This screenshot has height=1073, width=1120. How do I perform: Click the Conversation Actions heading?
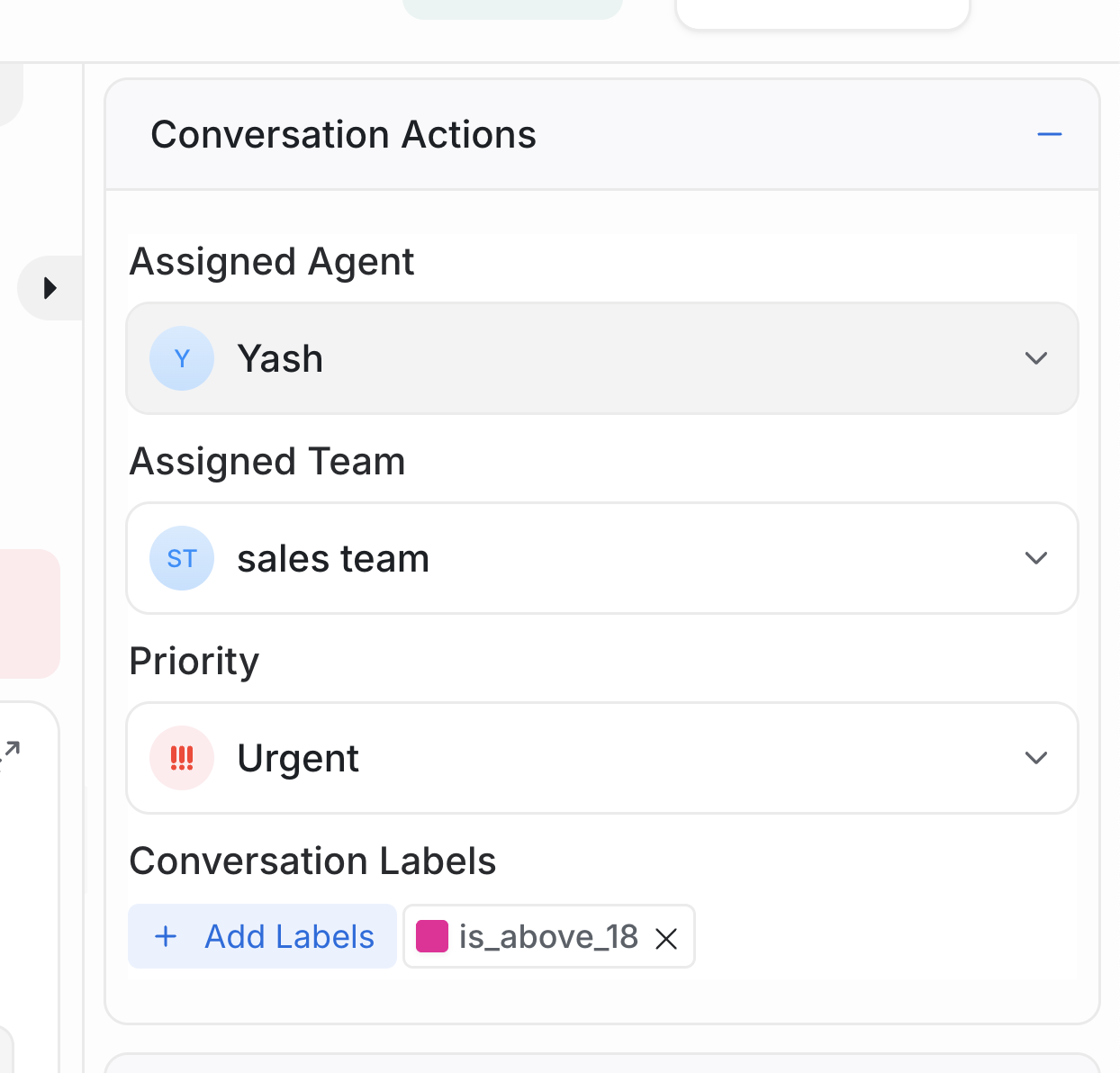pyautogui.click(x=343, y=135)
